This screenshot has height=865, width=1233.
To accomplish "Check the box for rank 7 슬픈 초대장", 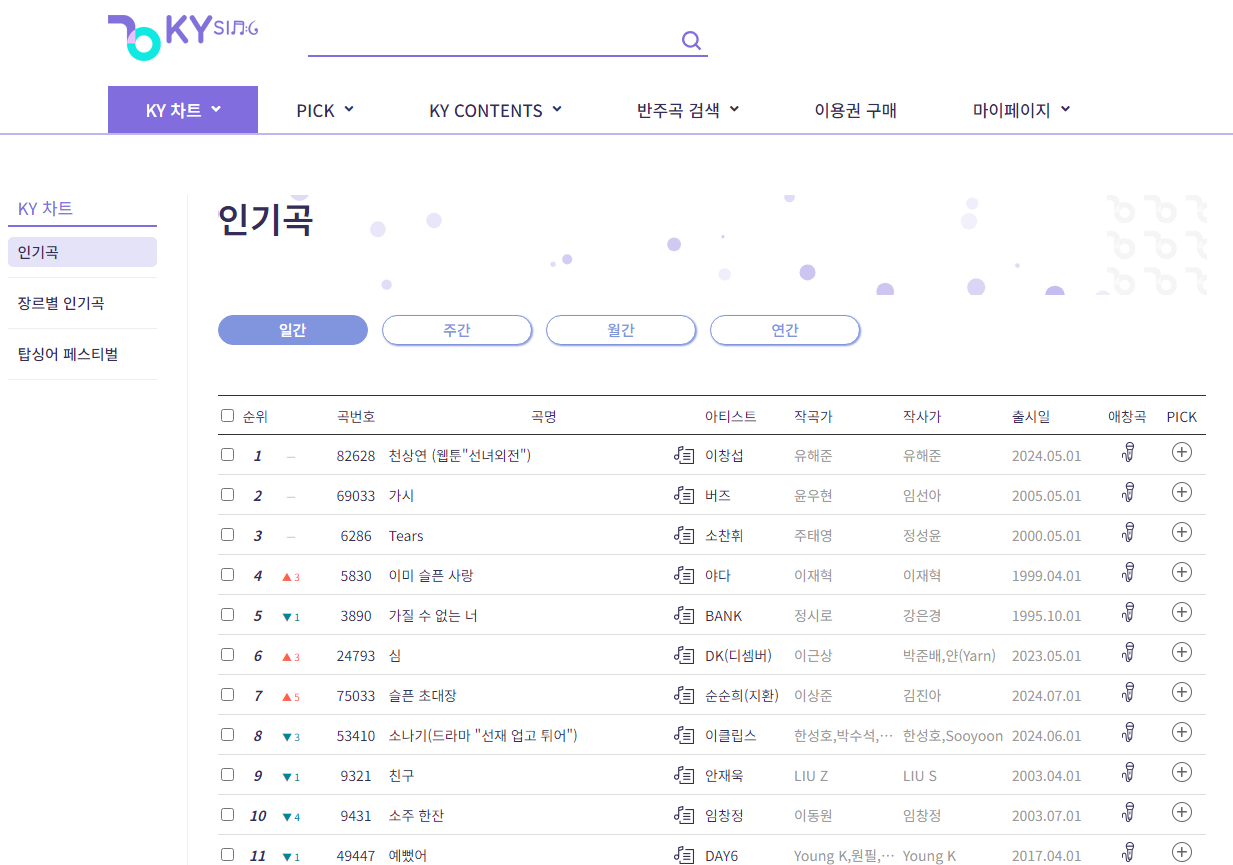I will [x=227, y=694].
